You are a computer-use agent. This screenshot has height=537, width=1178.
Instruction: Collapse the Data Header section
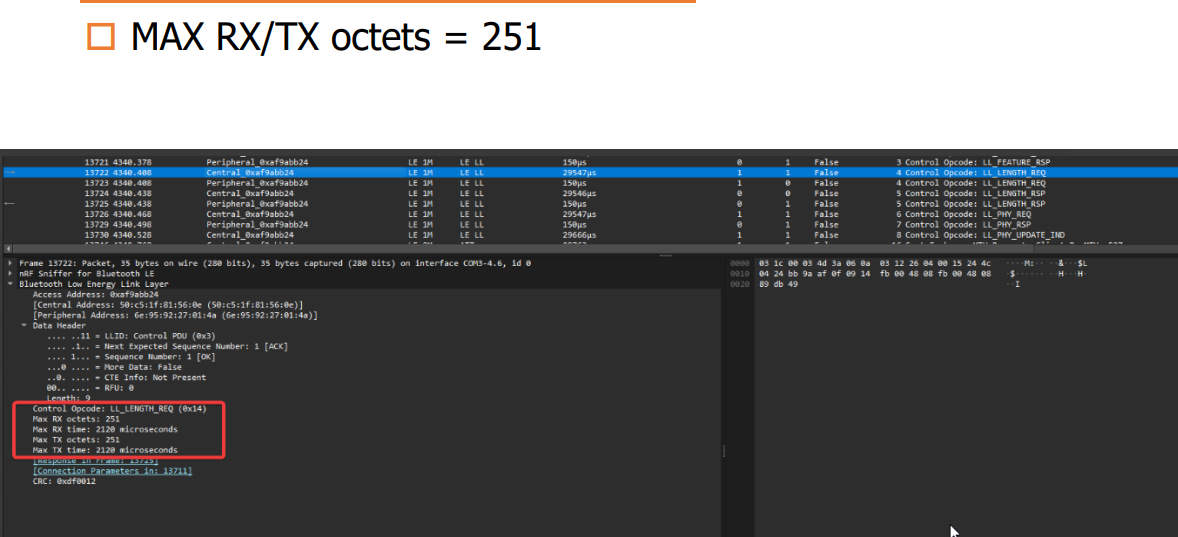[24, 326]
